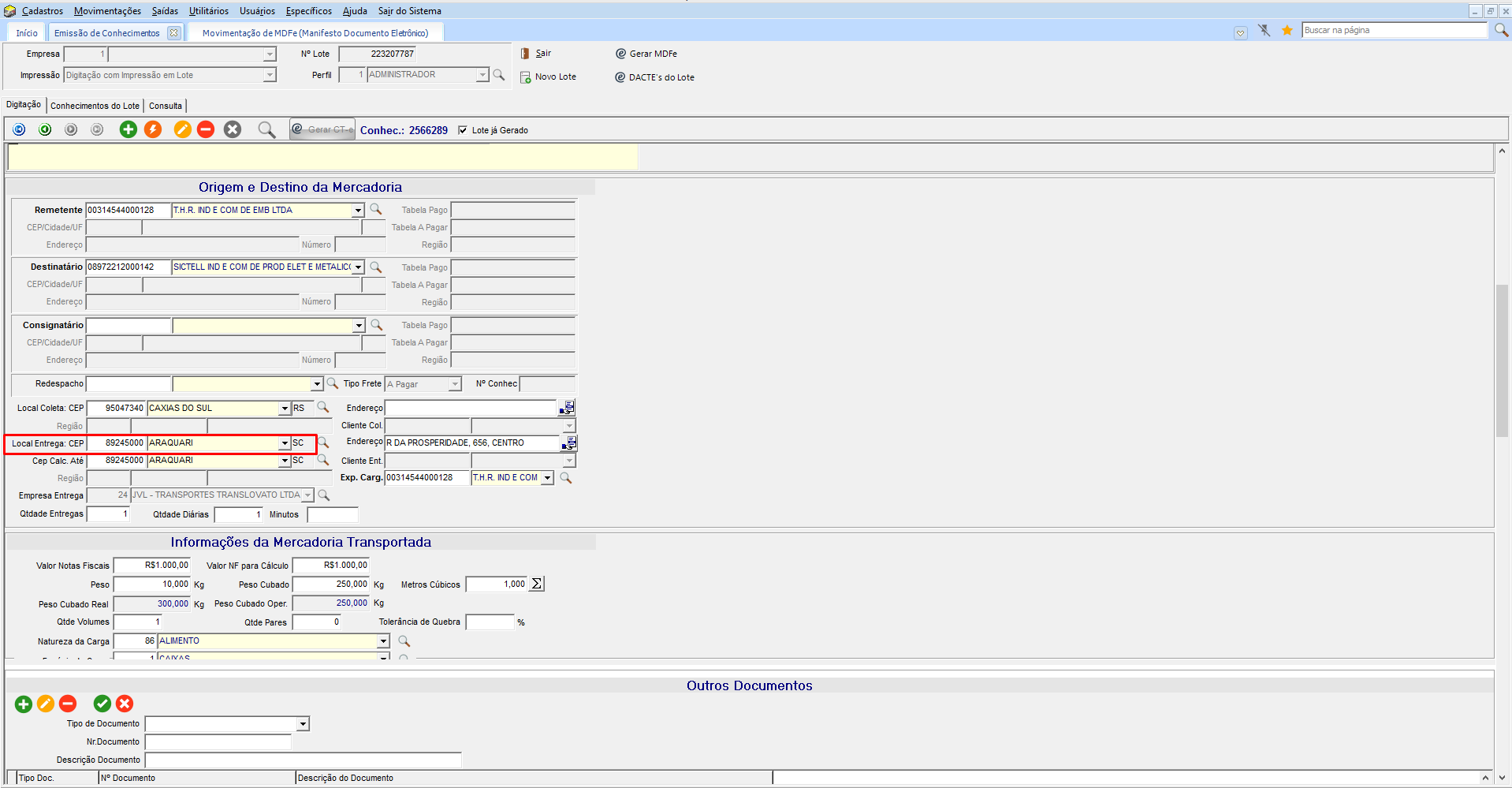Expand Exp. Carg. name dropdown

547,478
